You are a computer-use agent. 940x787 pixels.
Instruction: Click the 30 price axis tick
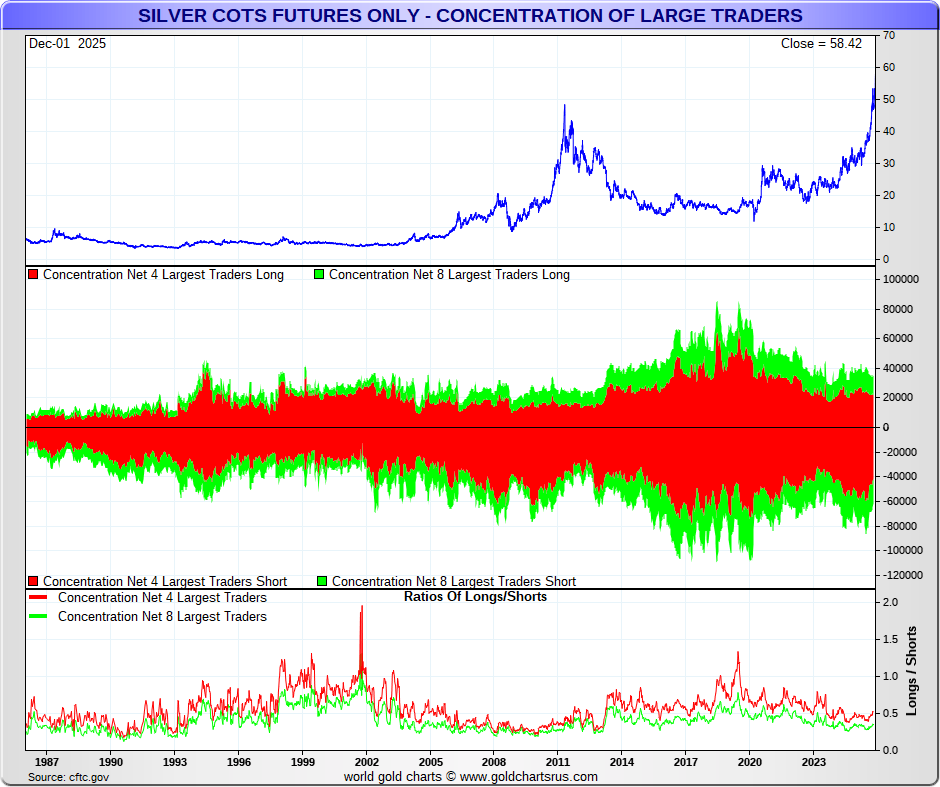coord(889,164)
